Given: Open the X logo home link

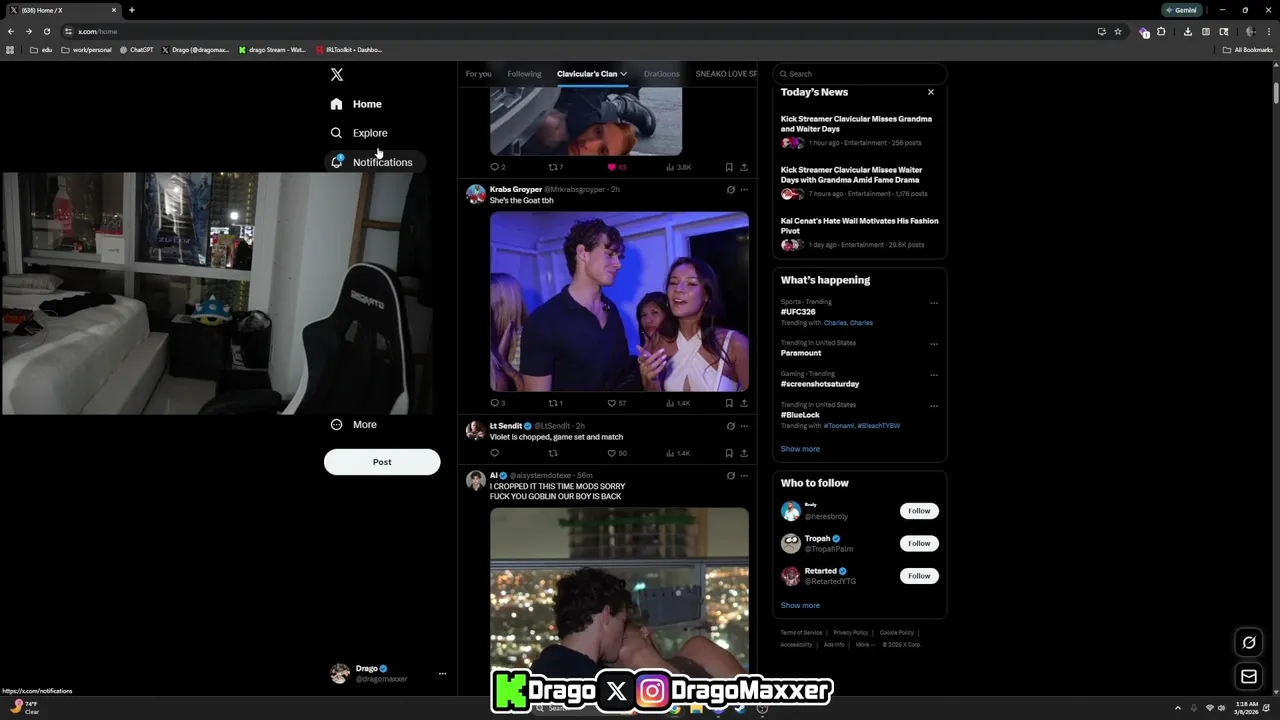Looking at the screenshot, I should [337, 75].
